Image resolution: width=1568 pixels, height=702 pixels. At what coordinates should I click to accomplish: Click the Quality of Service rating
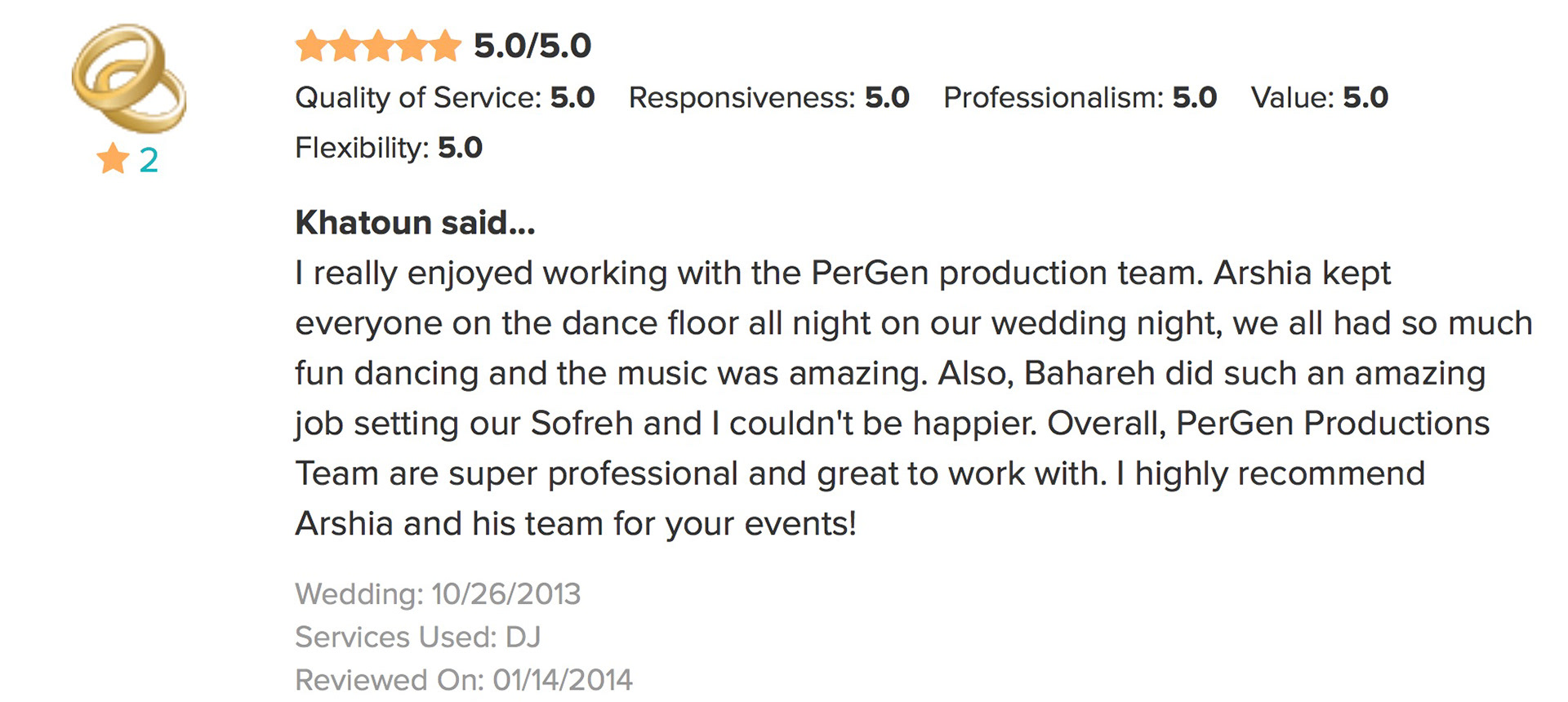(x=444, y=98)
